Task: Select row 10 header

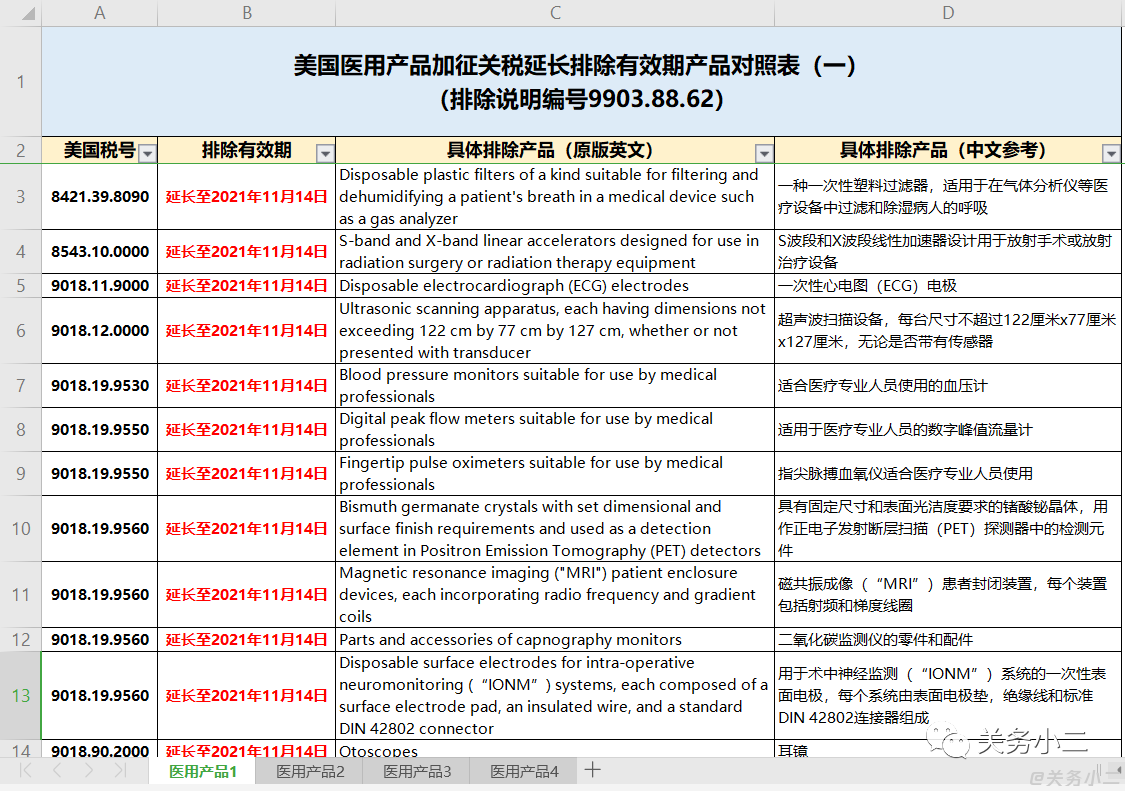Action: (21, 528)
